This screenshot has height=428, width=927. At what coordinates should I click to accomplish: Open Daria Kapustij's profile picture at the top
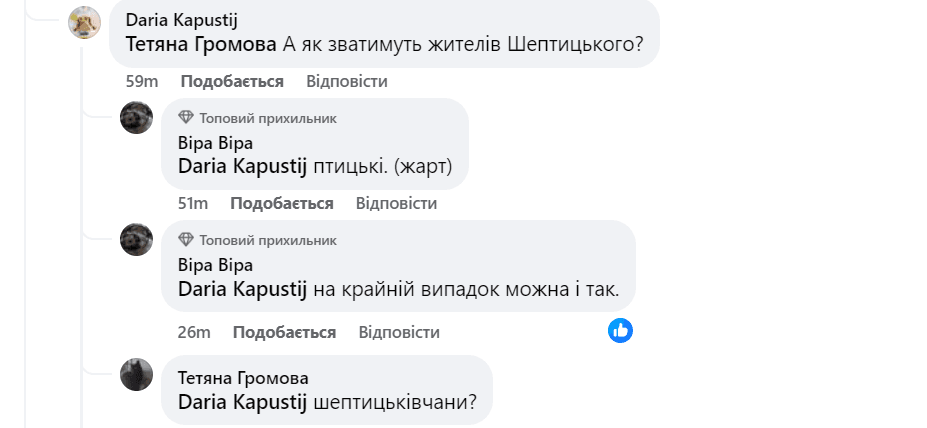(84, 21)
